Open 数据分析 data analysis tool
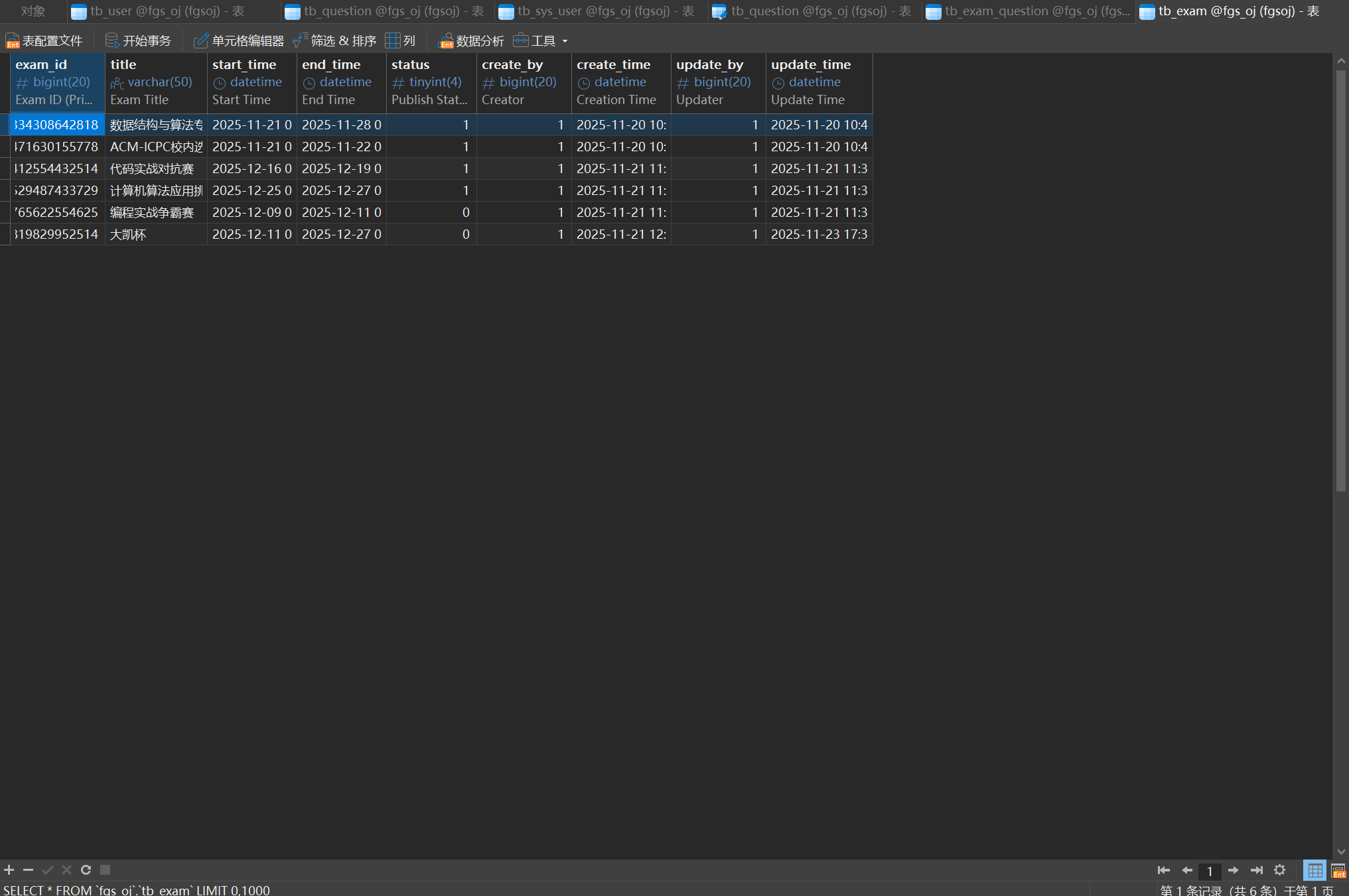The width and height of the screenshot is (1349, 896). pyautogui.click(x=472, y=41)
